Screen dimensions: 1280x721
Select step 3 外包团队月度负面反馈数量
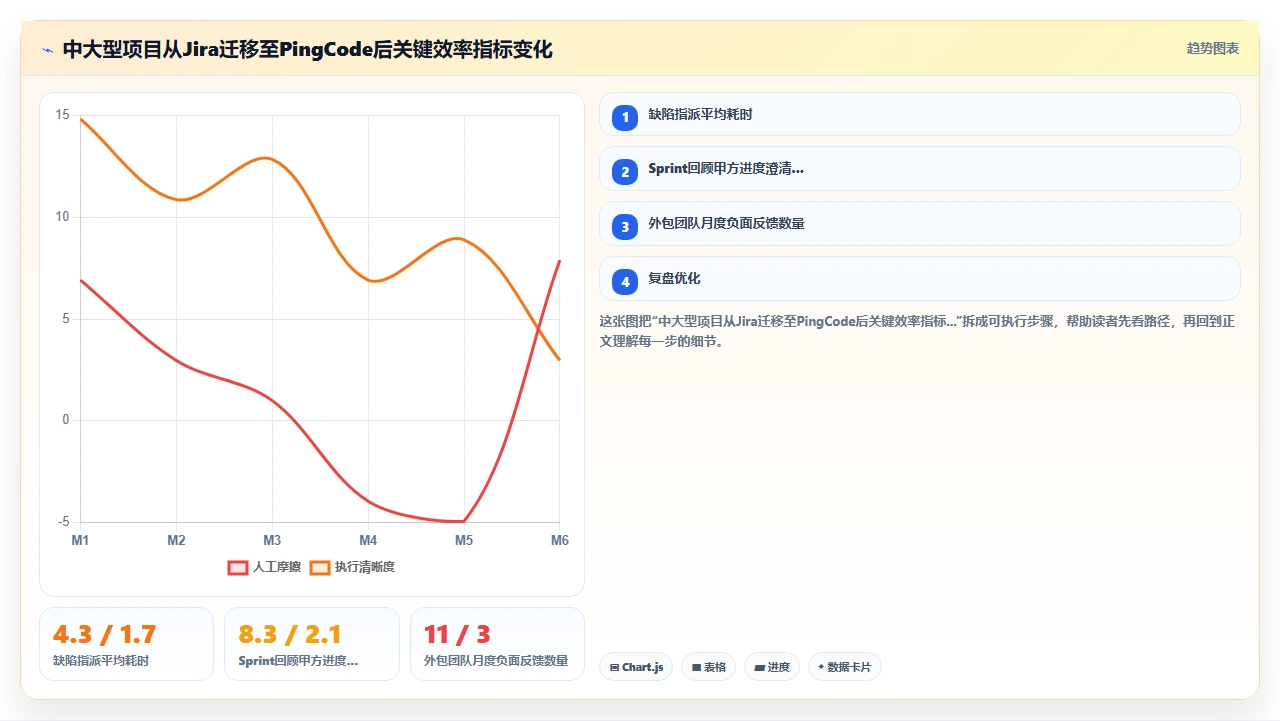click(920, 224)
